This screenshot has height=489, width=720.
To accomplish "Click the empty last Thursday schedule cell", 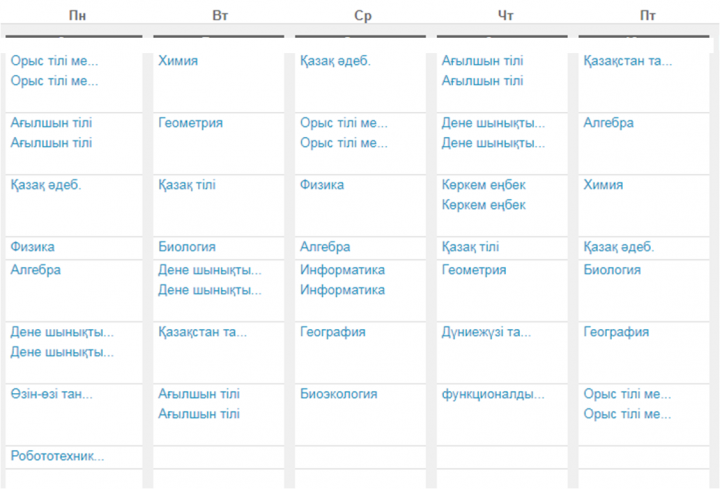I will pos(502,479).
